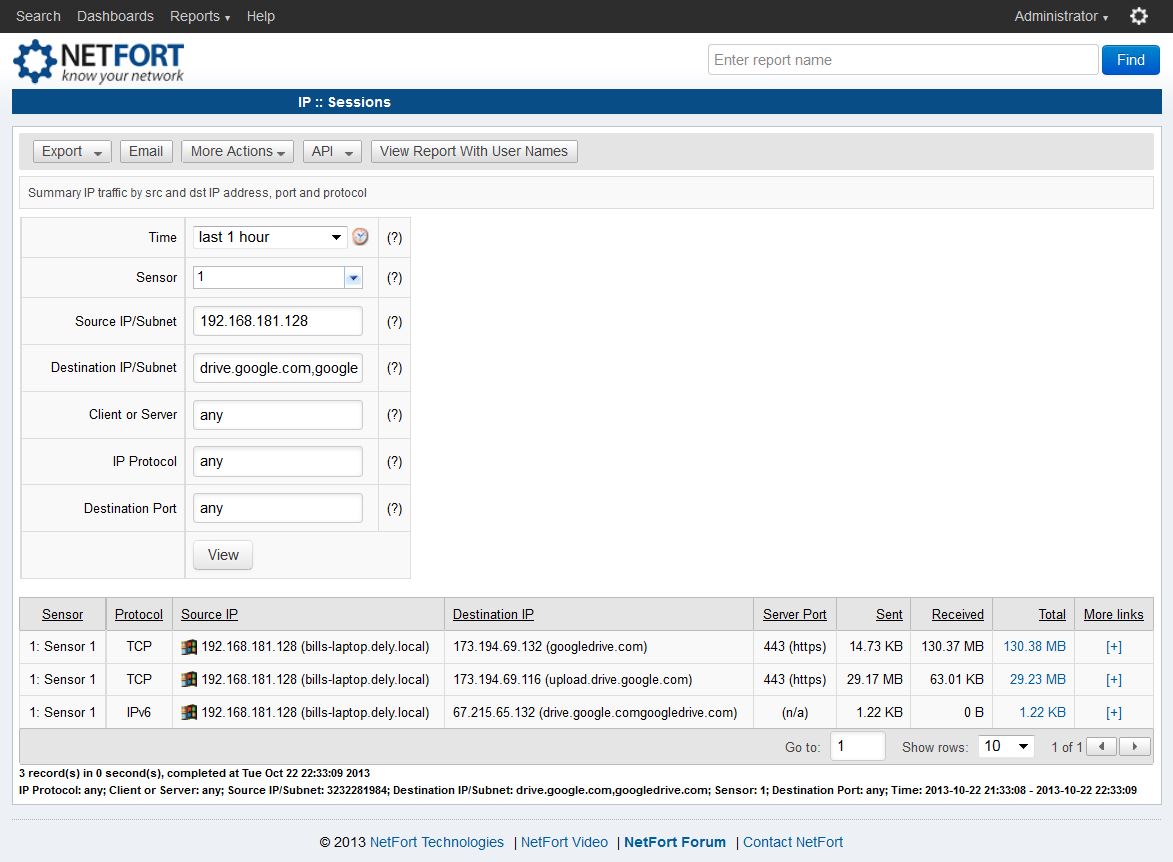This screenshot has height=862, width=1173.
Task: Open the Reports menu
Action: pos(200,16)
